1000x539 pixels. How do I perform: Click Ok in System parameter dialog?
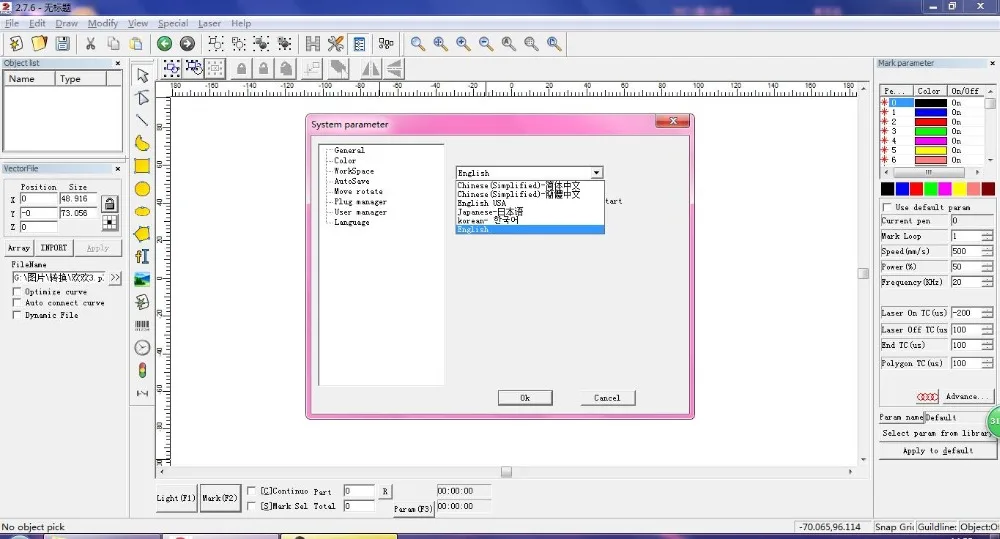(x=525, y=398)
